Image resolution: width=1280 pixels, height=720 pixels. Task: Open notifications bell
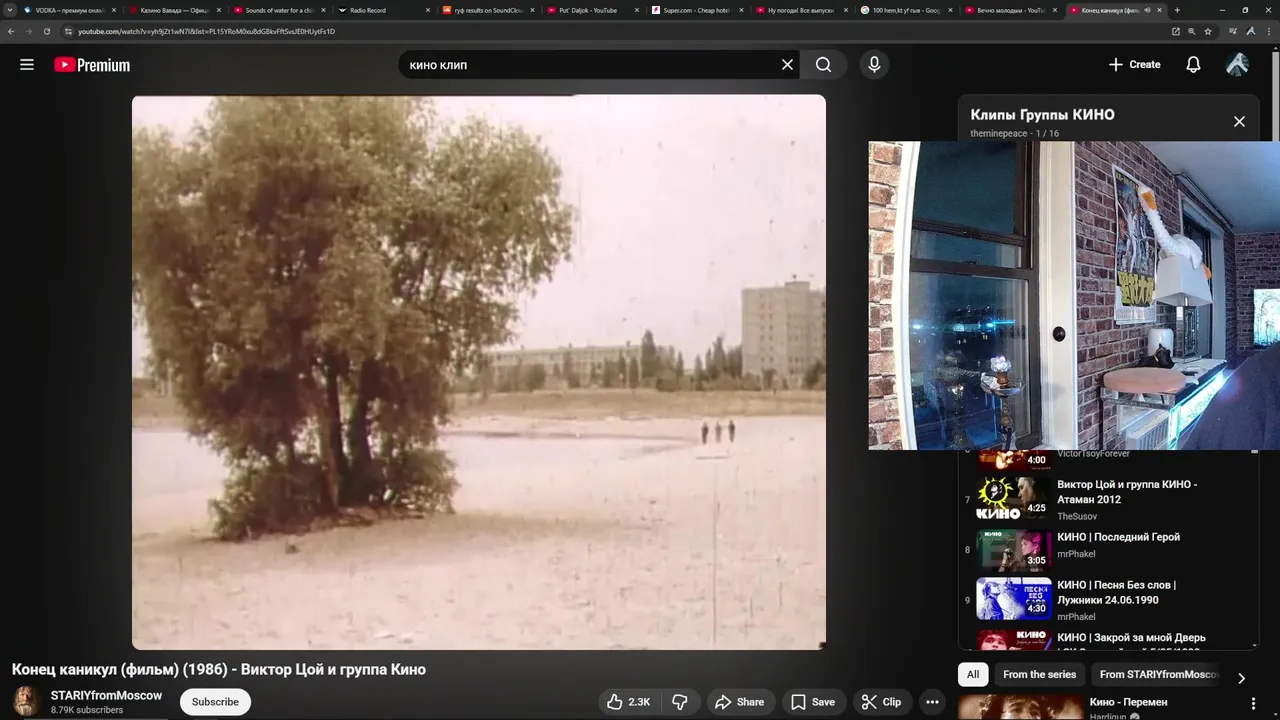[x=1193, y=65]
